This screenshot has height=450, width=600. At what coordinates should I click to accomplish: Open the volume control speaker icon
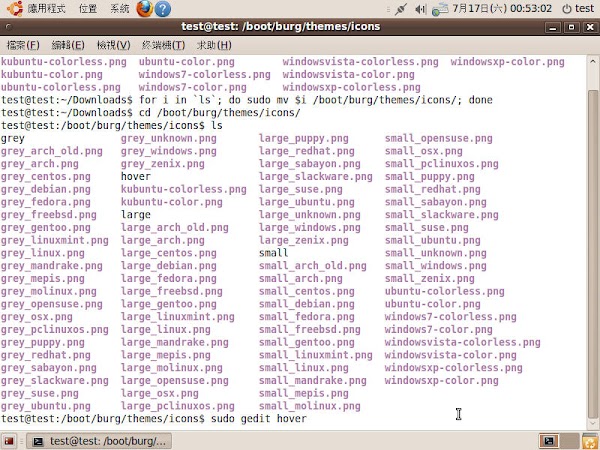420,9
